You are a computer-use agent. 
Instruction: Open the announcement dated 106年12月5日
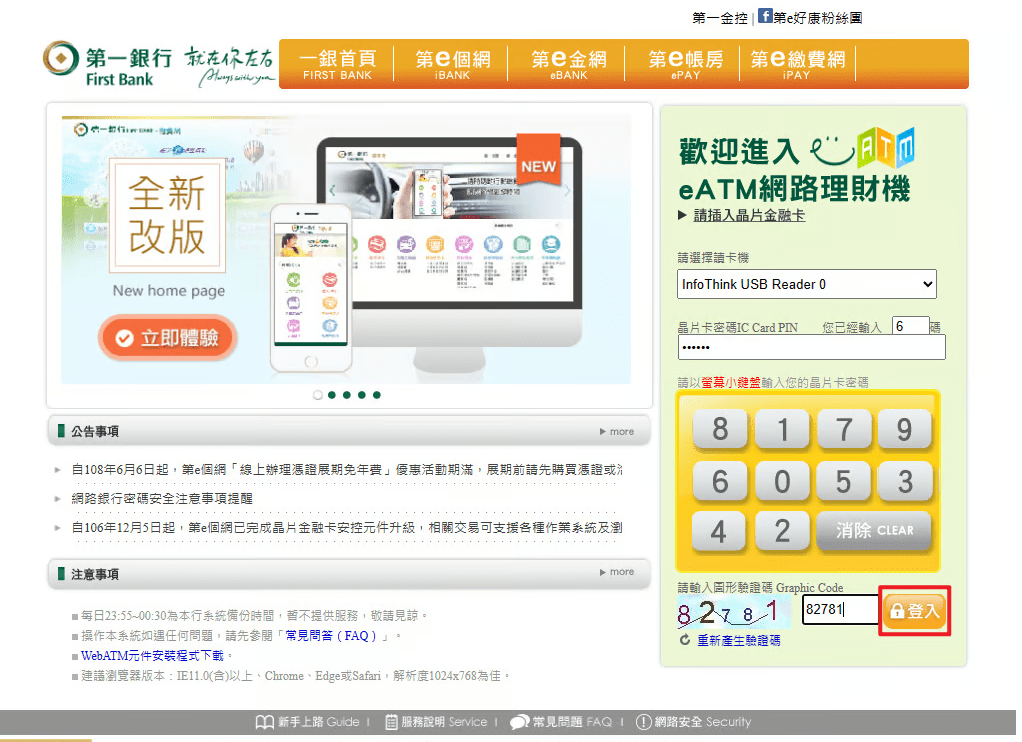(347, 527)
